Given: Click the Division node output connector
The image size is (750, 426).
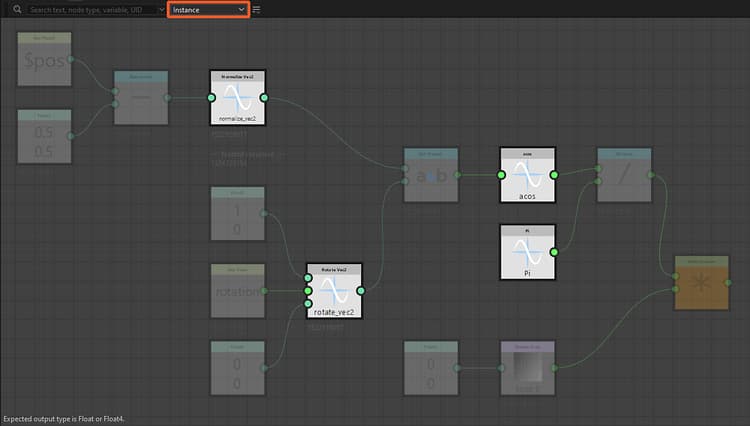Looking at the screenshot, I should (651, 175).
